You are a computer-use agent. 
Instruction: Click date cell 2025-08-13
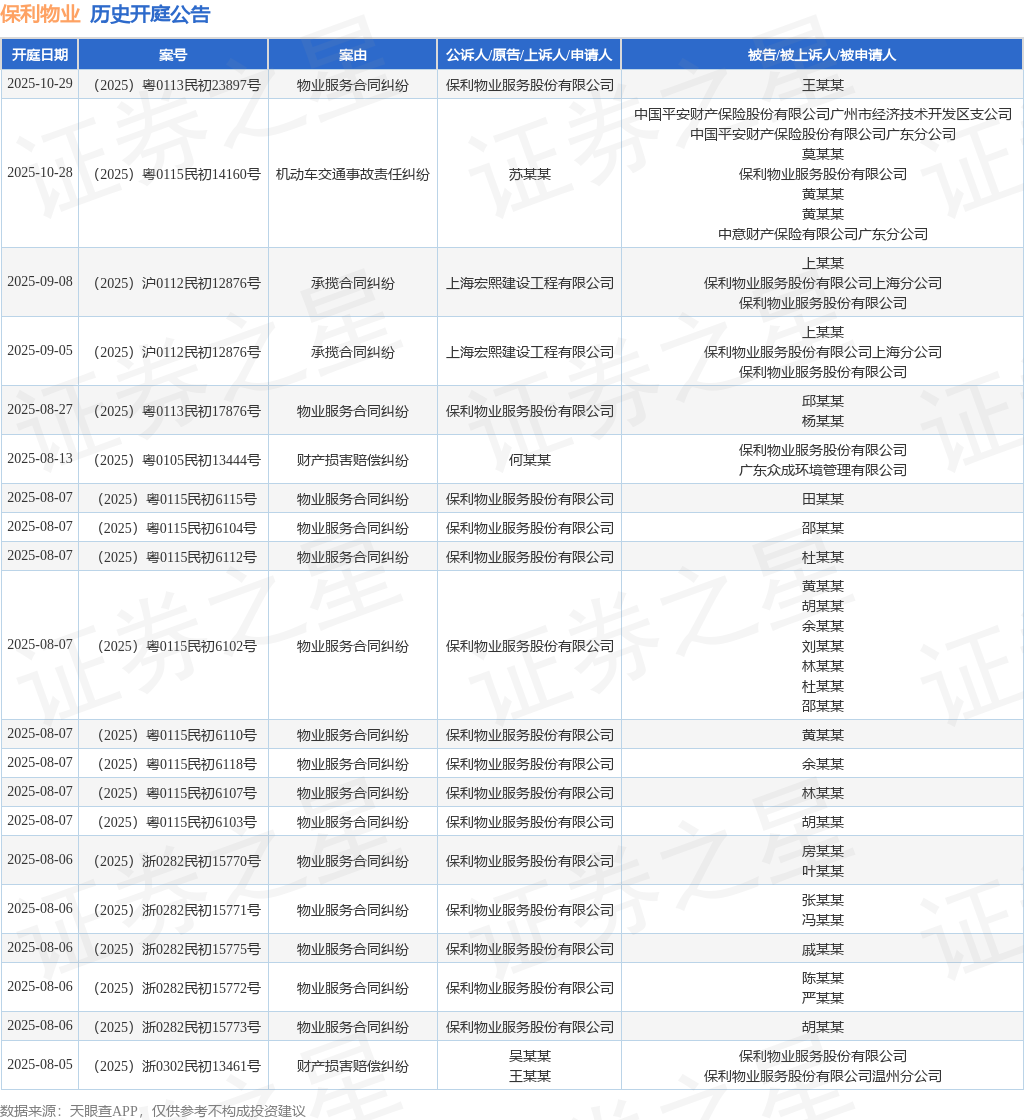(x=40, y=459)
